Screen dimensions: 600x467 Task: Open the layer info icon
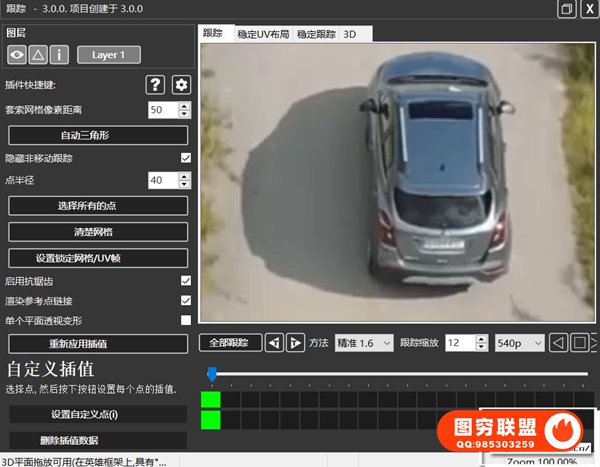pos(59,55)
